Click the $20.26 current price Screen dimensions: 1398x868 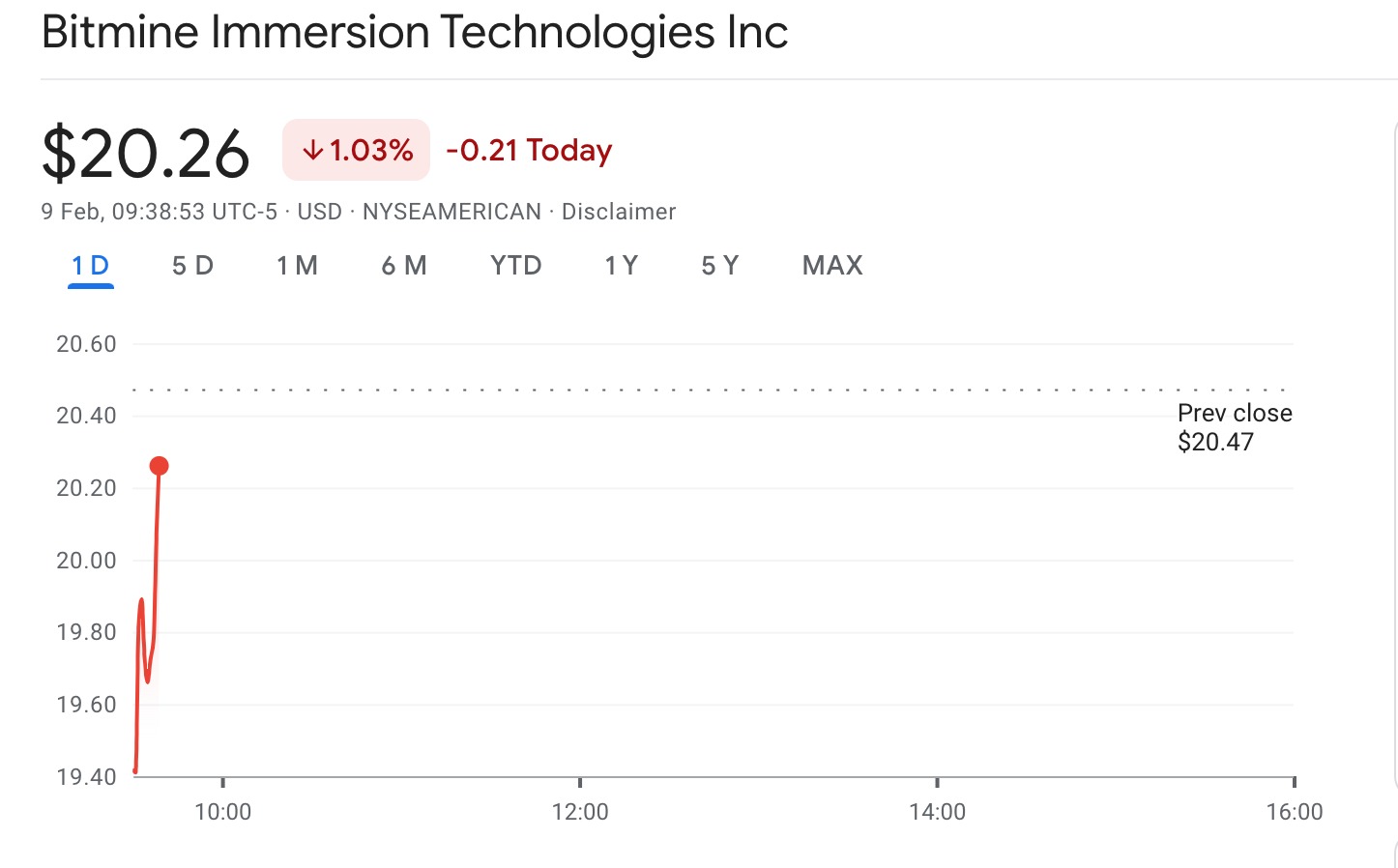pyautogui.click(x=146, y=154)
